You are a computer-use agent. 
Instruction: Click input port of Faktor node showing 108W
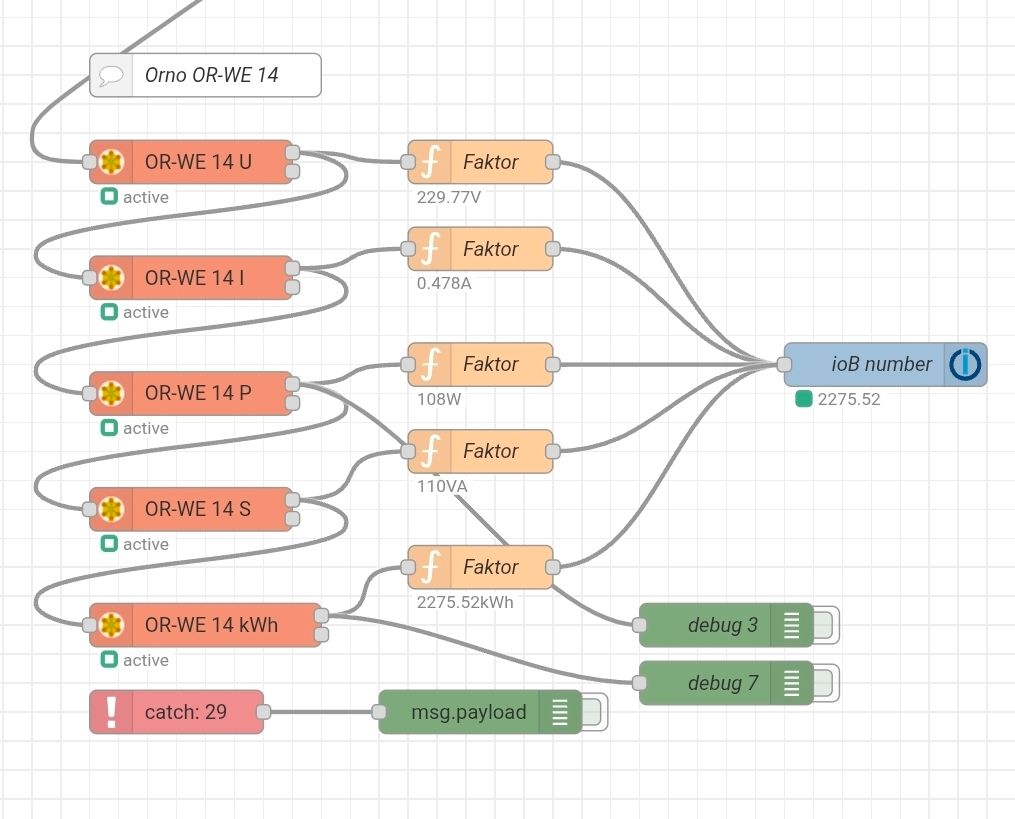pyautogui.click(x=408, y=365)
